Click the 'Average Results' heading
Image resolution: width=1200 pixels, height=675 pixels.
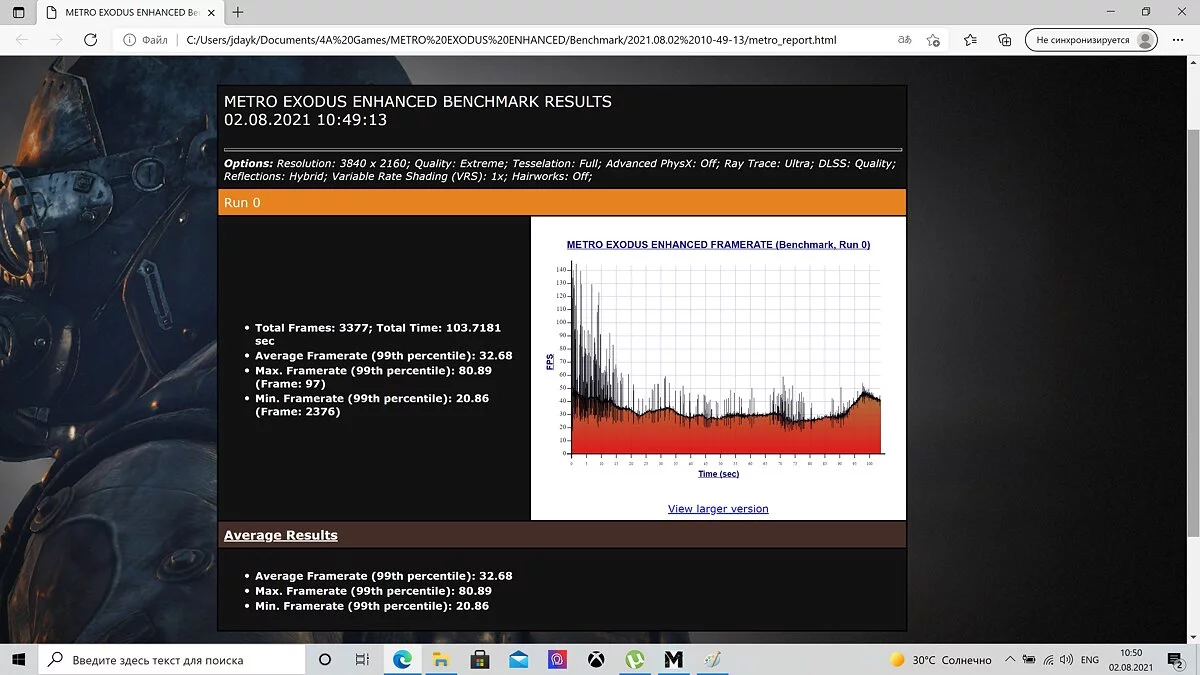pyautogui.click(x=281, y=535)
